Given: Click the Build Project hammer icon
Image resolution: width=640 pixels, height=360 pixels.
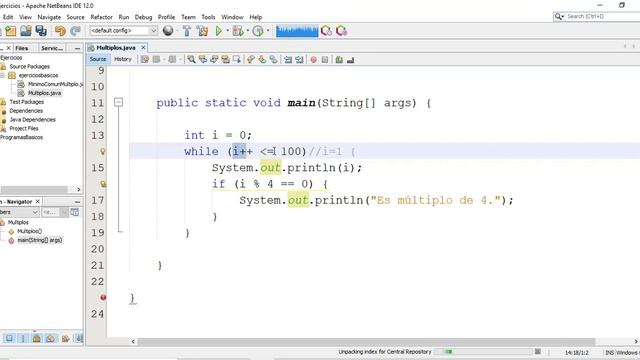Looking at the screenshot, I should point(187,31).
